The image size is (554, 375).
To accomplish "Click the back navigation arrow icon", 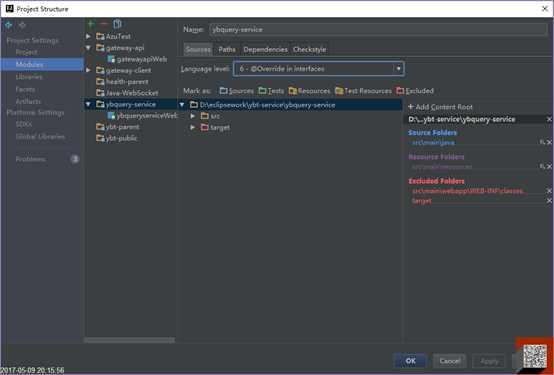I will pos(8,25).
